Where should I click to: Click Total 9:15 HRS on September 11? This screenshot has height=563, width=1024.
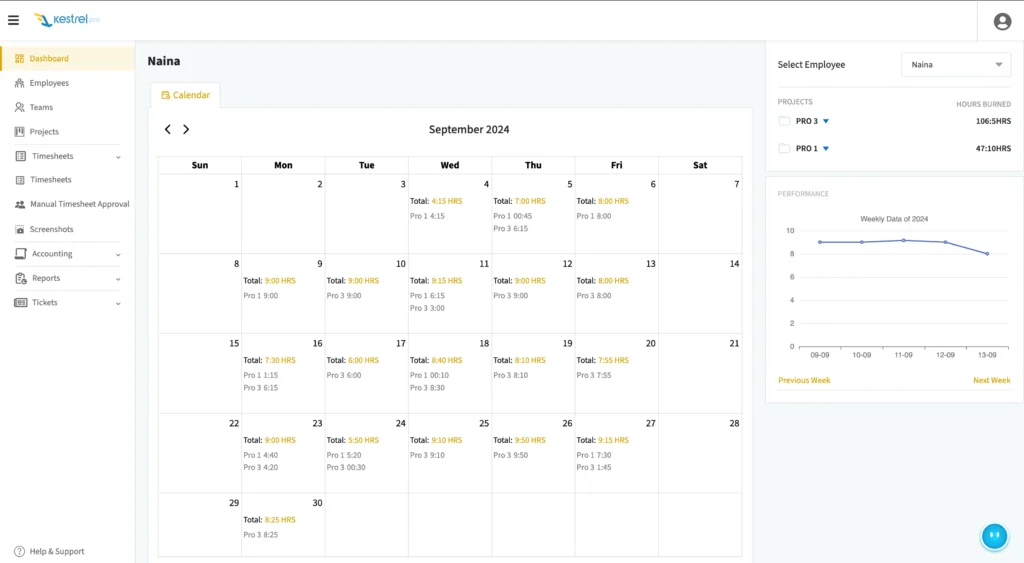pos(436,281)
